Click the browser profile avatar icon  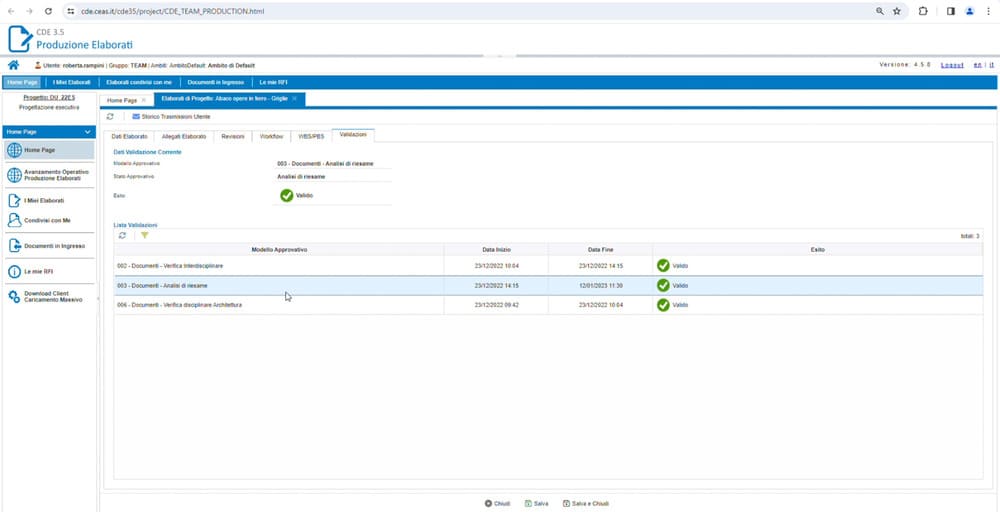969,11
